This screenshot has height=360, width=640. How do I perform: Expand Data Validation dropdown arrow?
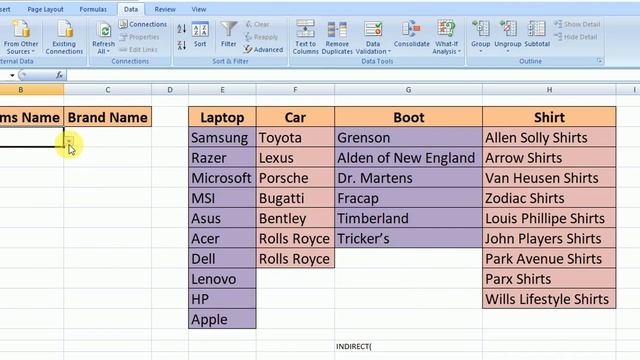pyautogui.click(x=389, y=51)
